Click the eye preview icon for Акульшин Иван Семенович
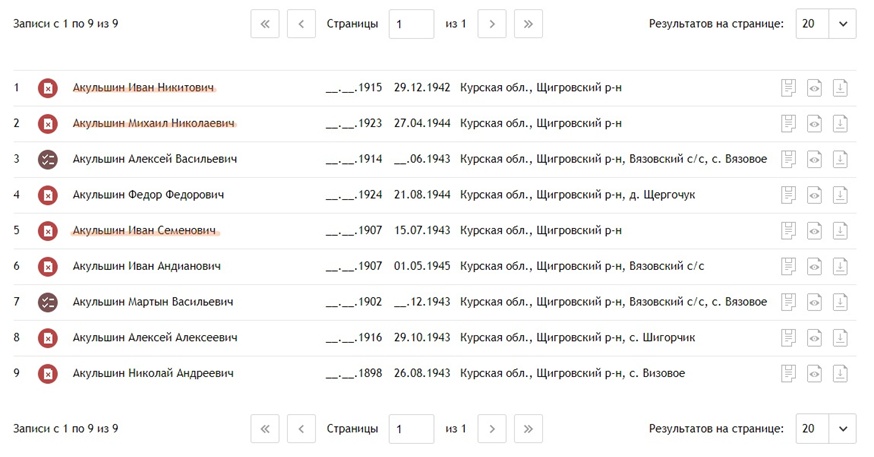The width and height of the screenshot is (874, 457). tap(814, 231)
